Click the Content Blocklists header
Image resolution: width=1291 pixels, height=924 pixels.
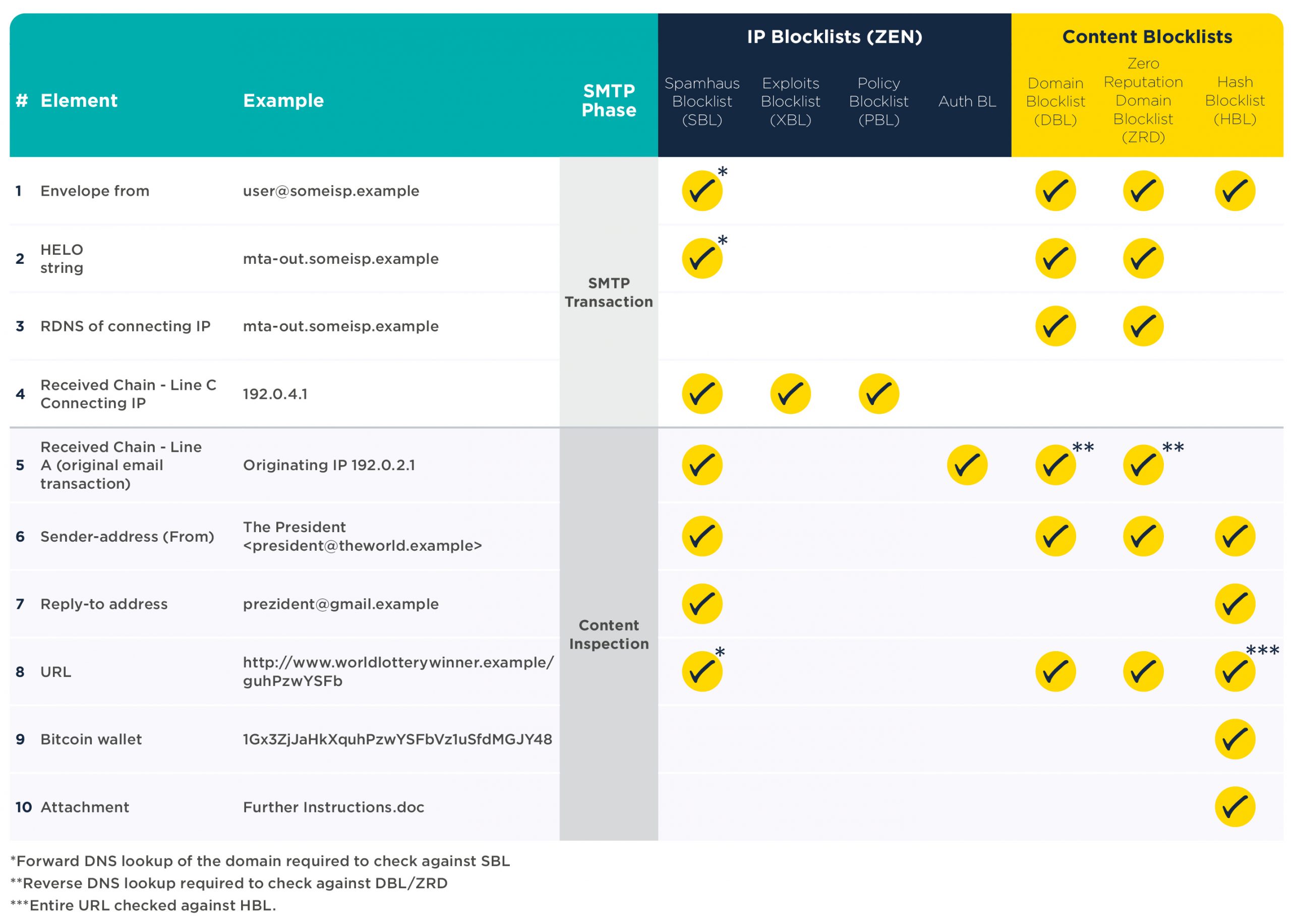click(x=1147, y=37)
